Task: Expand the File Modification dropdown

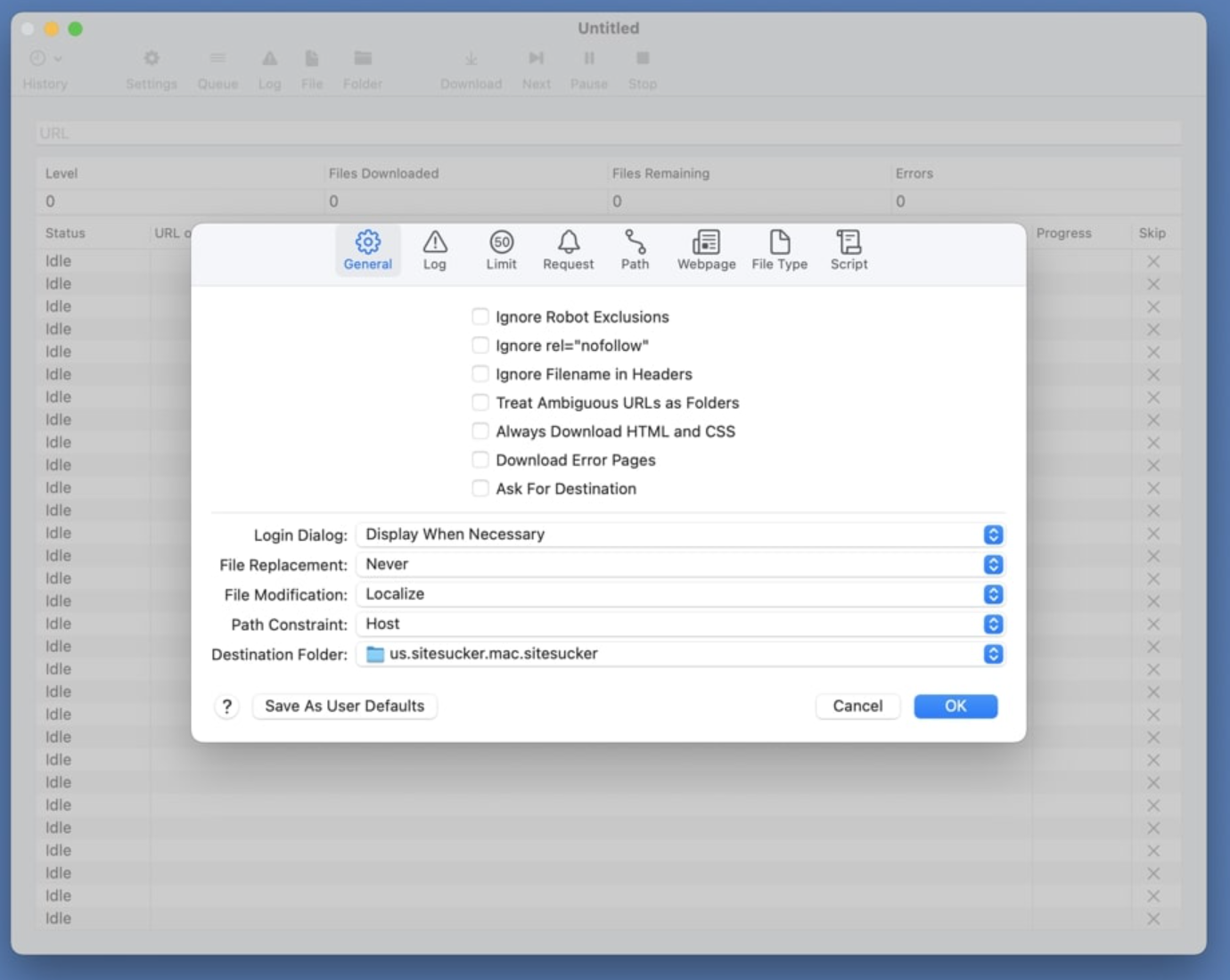Action: 680,594
